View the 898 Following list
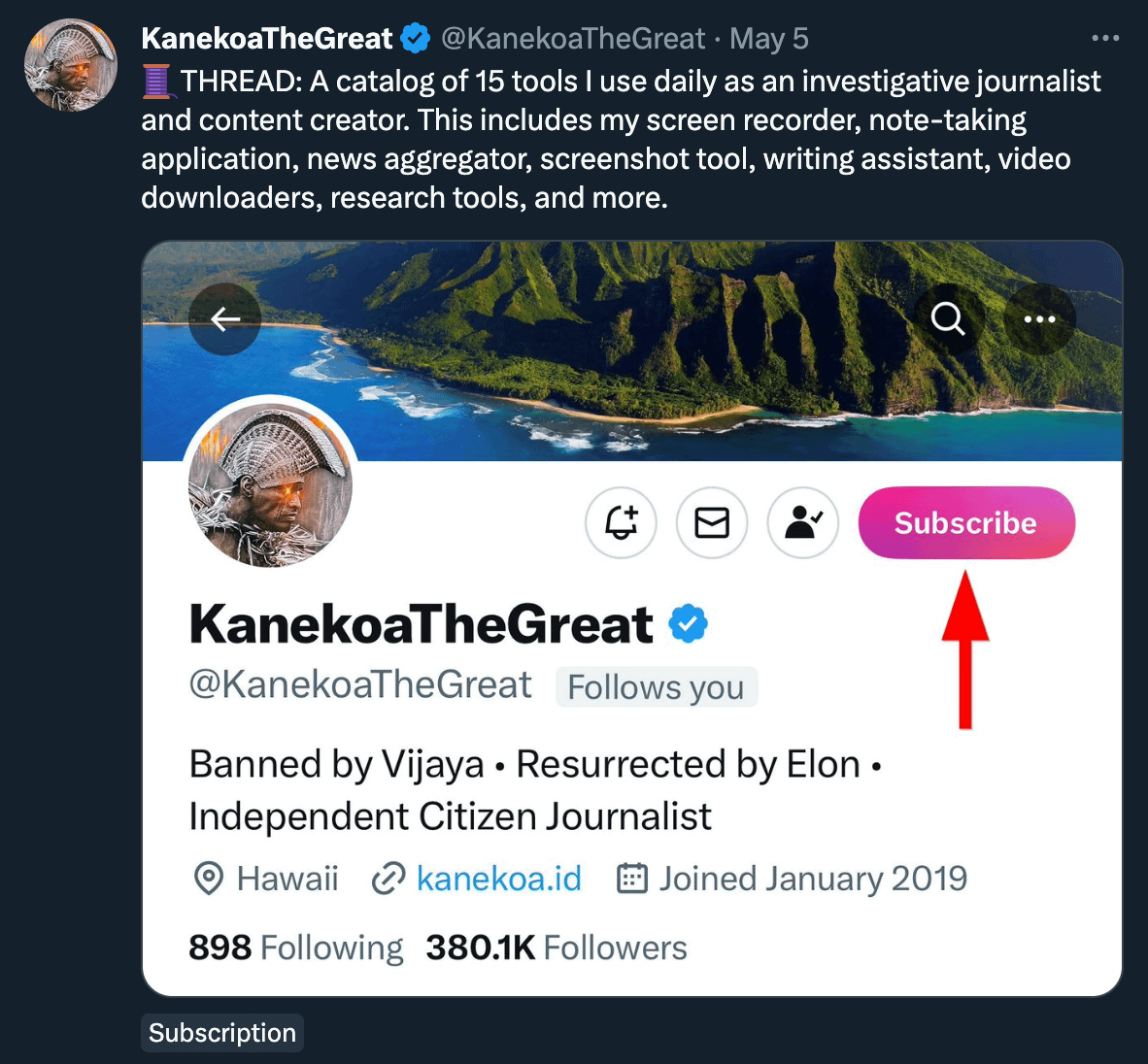 295,948
